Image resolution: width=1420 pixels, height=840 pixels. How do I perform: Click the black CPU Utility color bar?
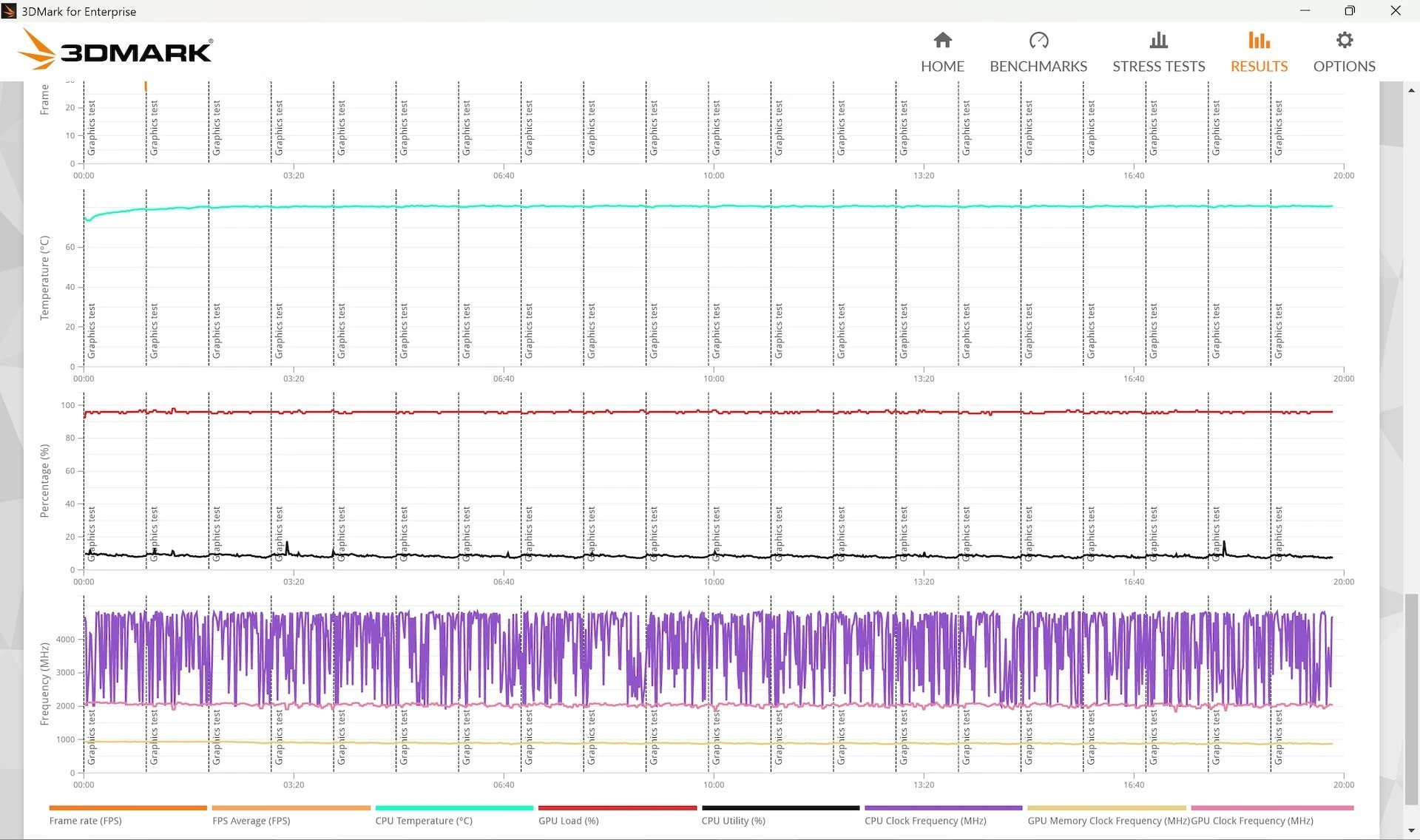pyautogui.click(x=780, y=807)
